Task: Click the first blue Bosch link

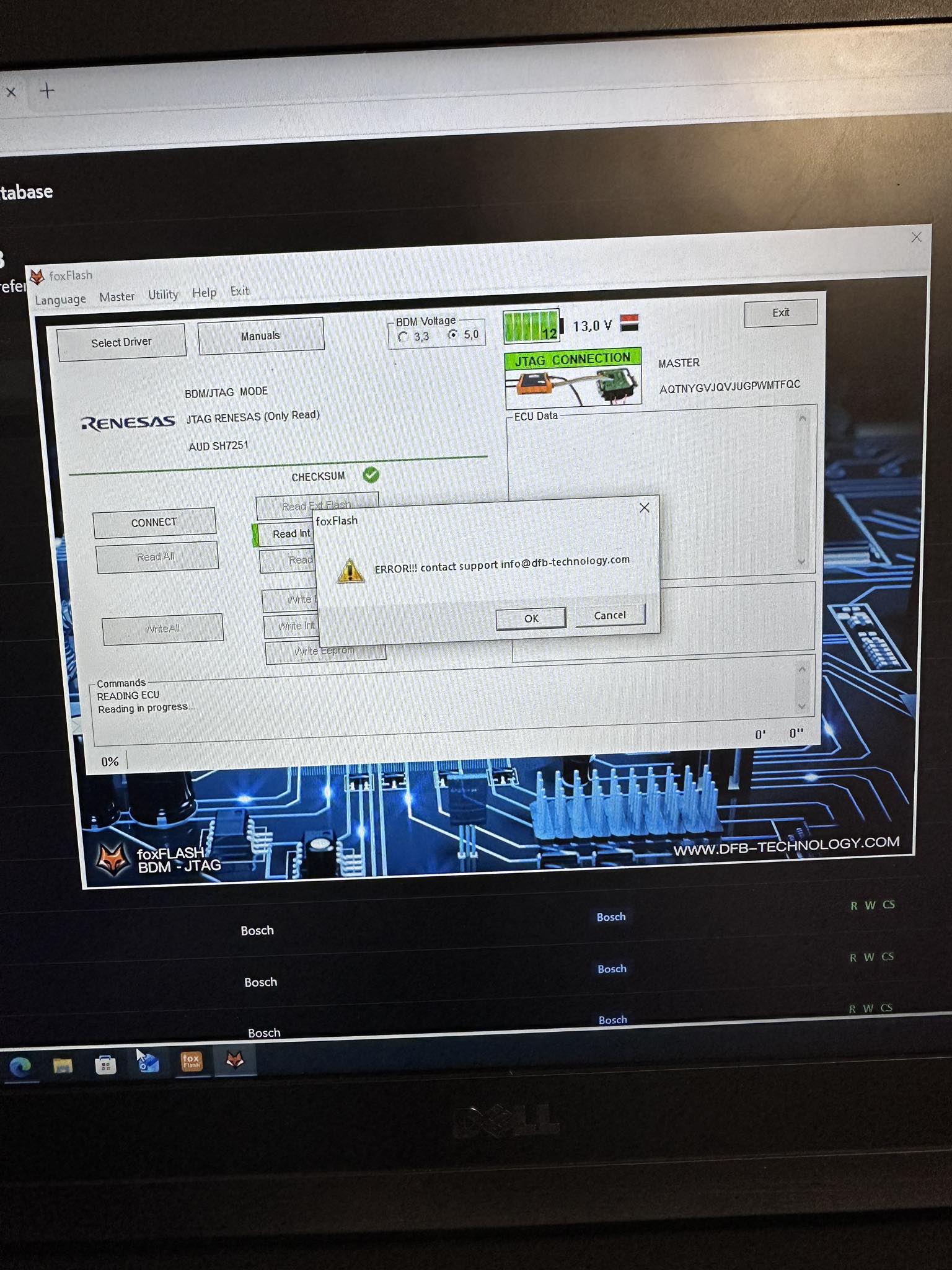Action: coord(611,917)
